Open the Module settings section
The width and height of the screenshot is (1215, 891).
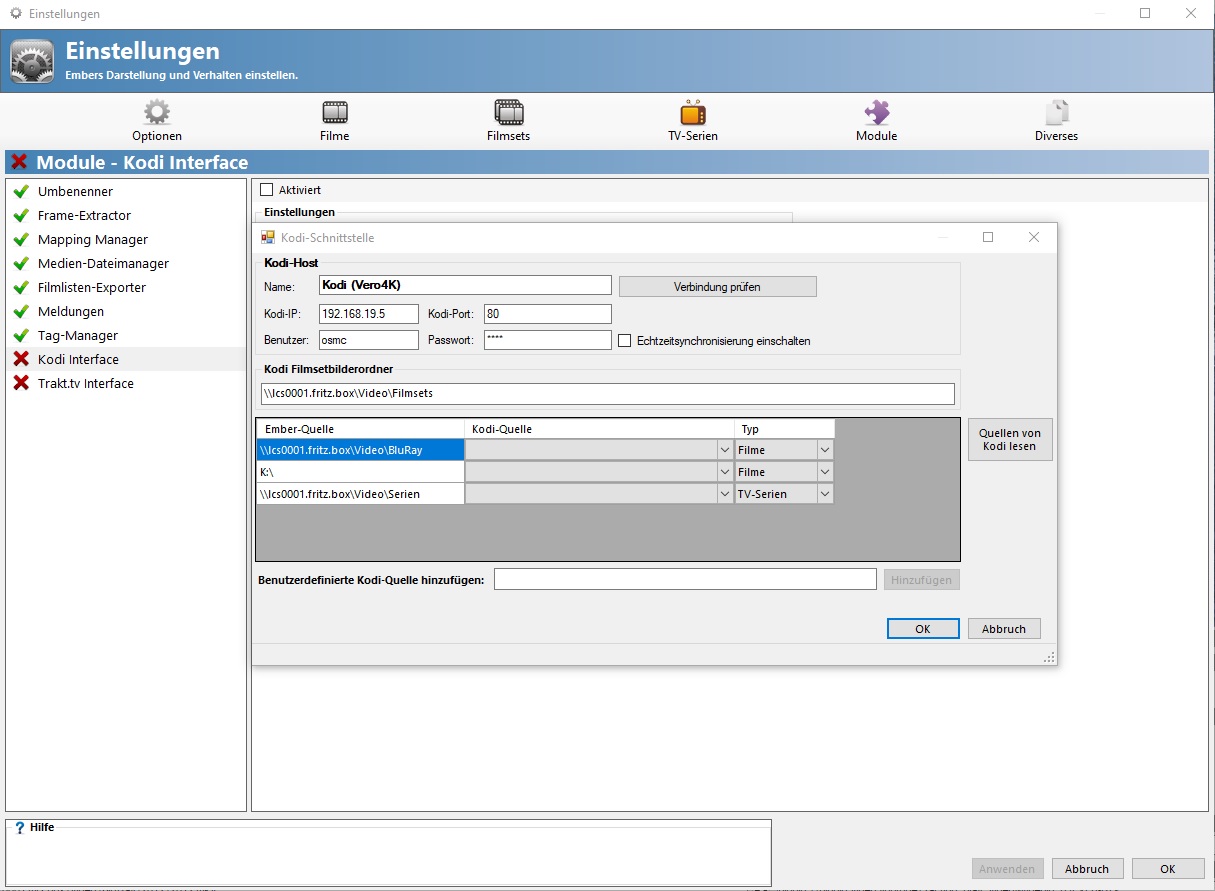click(876, 121)
